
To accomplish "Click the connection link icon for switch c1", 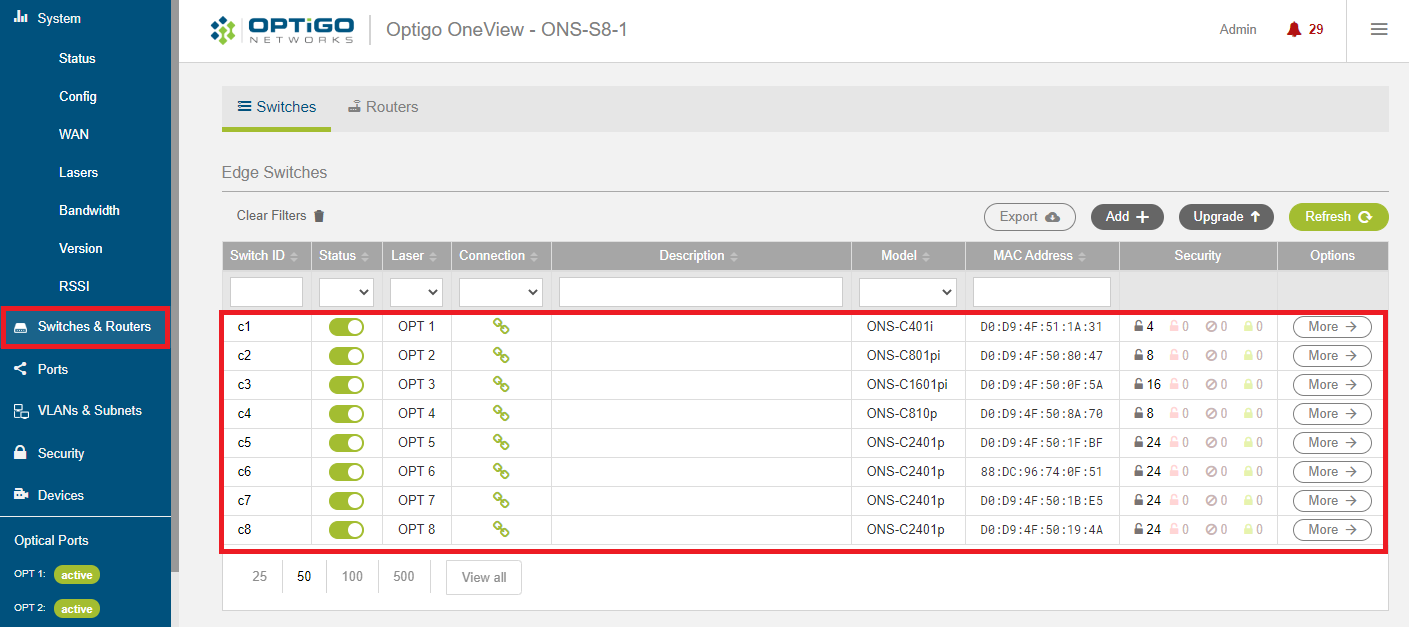I will [x=500, y=326].
